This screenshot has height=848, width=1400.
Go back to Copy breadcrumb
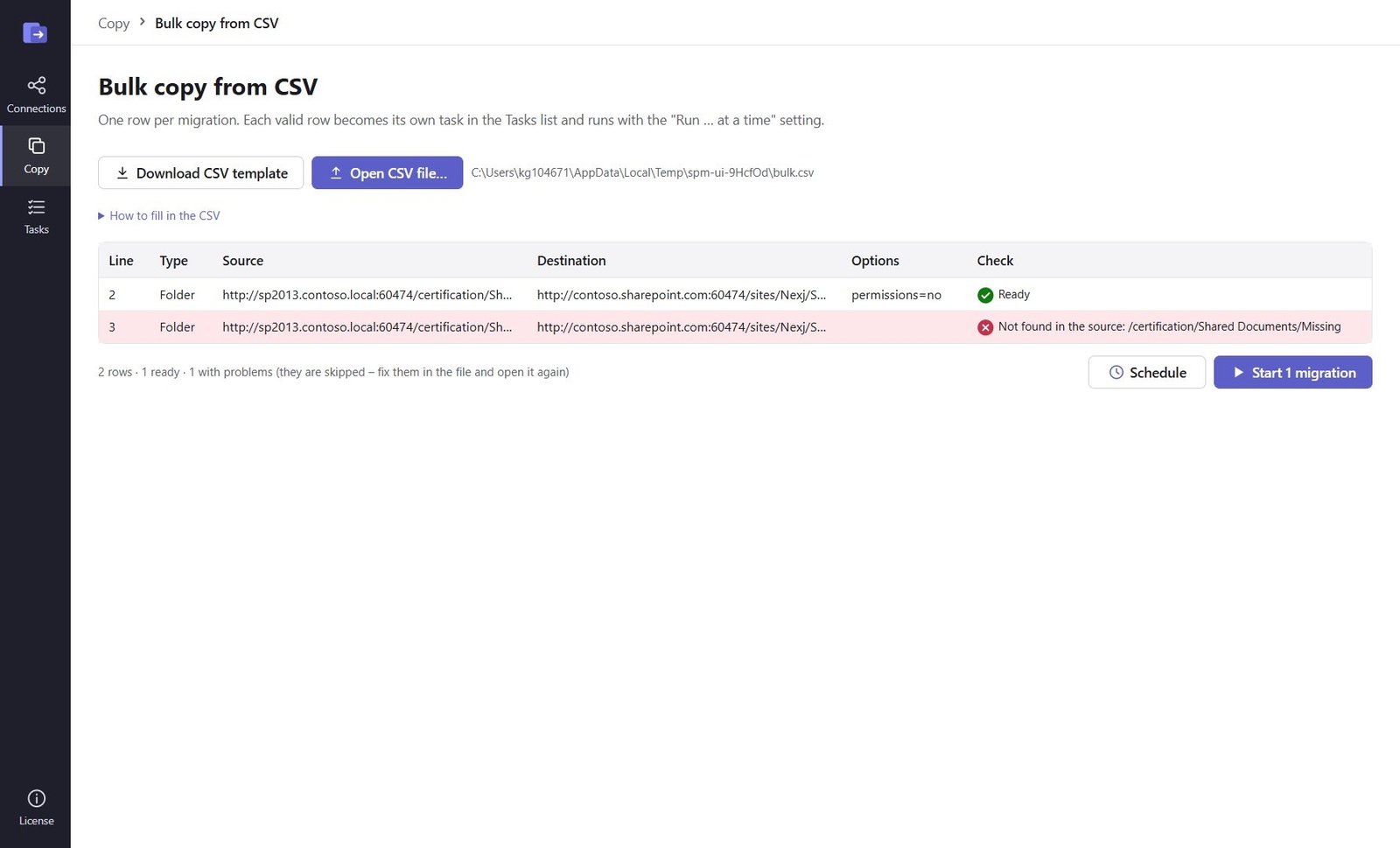tap(114, 23)
